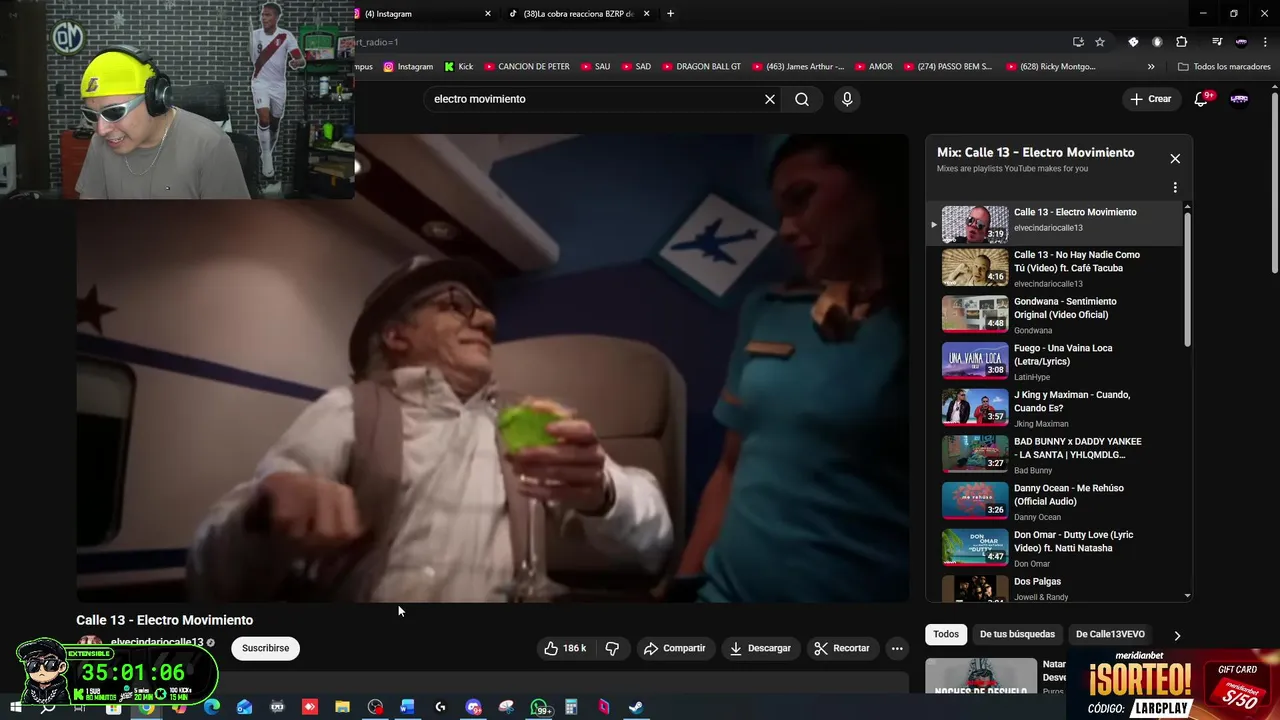This screenshot has height=720, width=1280.
Task: Click the Crear button
Action: (x=1150, y=99)
